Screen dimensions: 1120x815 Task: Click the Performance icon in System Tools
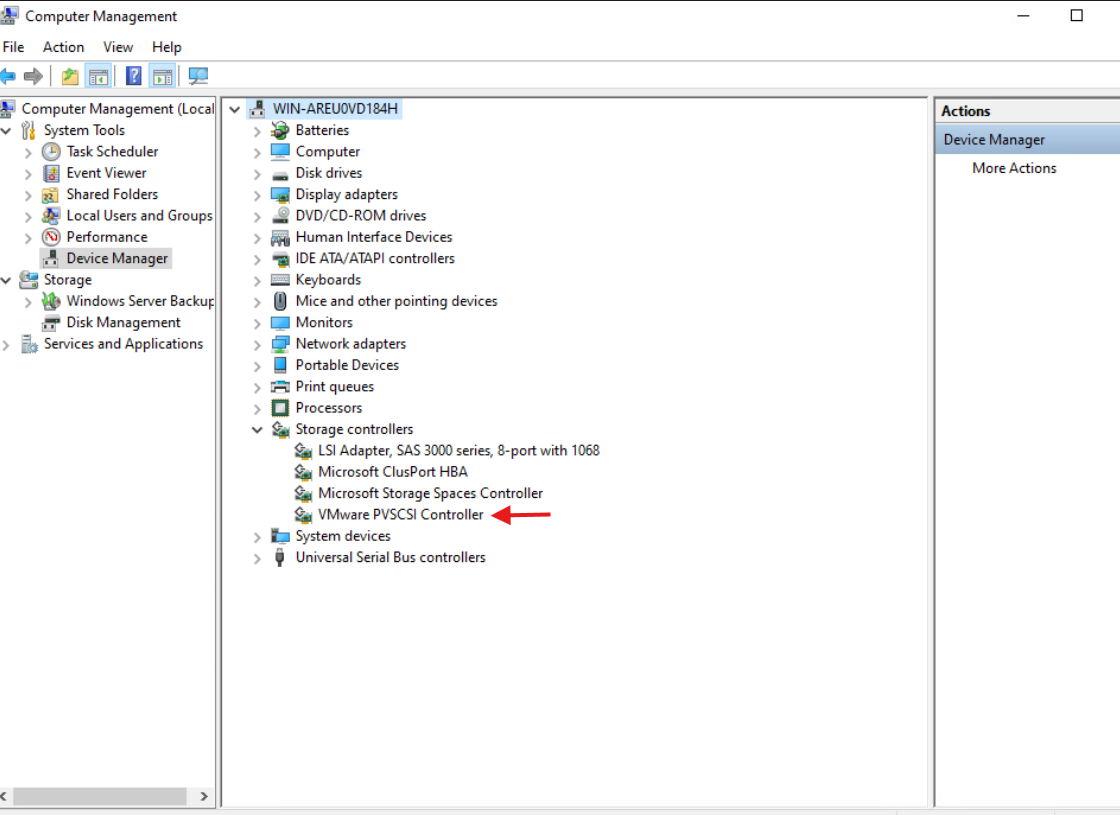tap(51, 237)
